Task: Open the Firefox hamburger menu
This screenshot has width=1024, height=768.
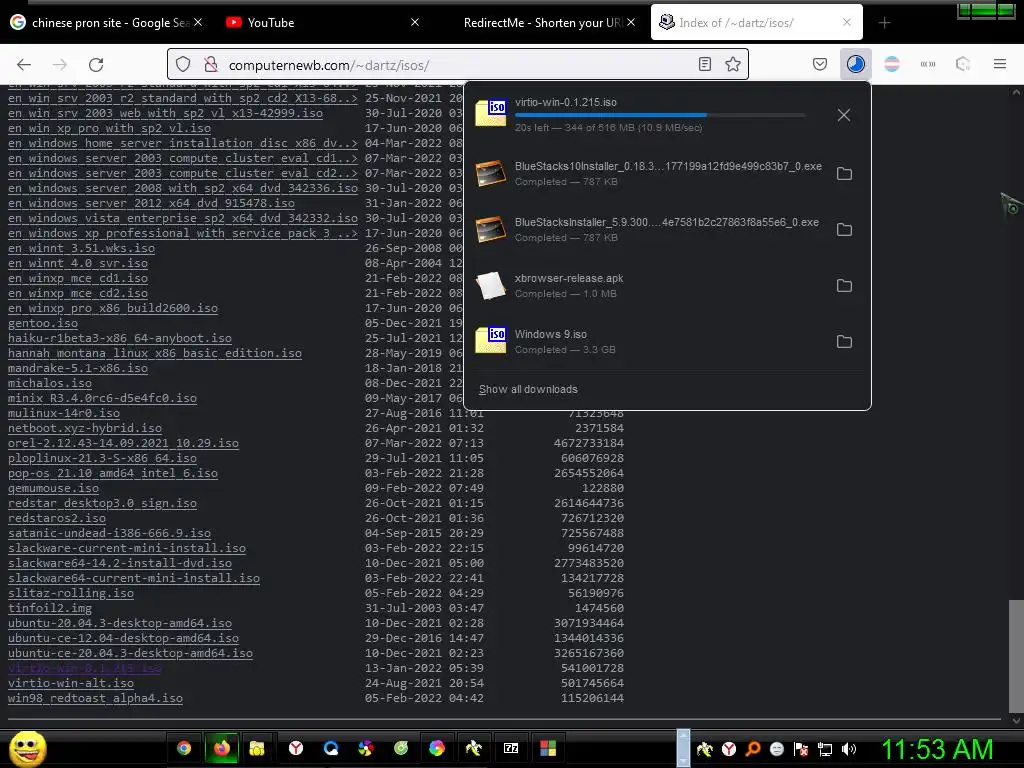Action: click(x=999, y=64)
